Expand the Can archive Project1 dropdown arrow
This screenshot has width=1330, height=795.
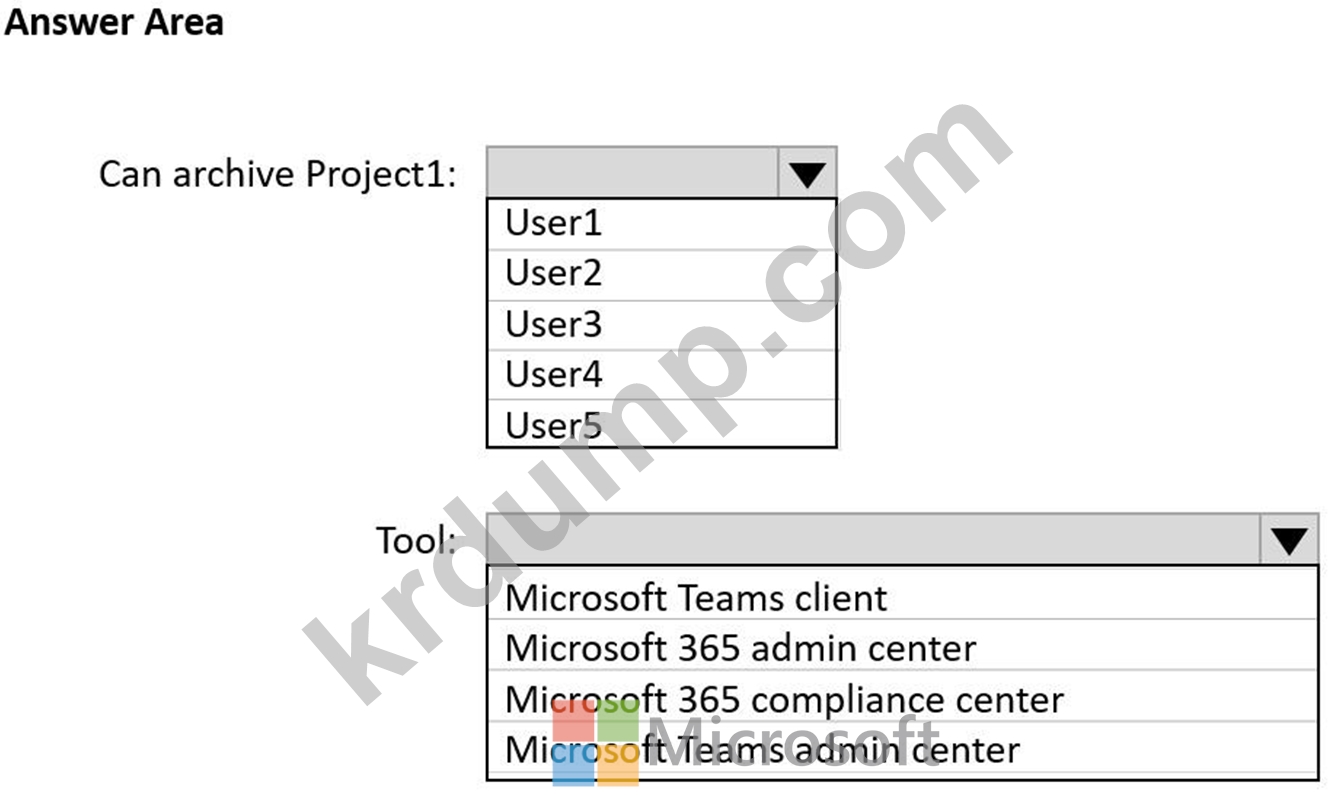806,174
